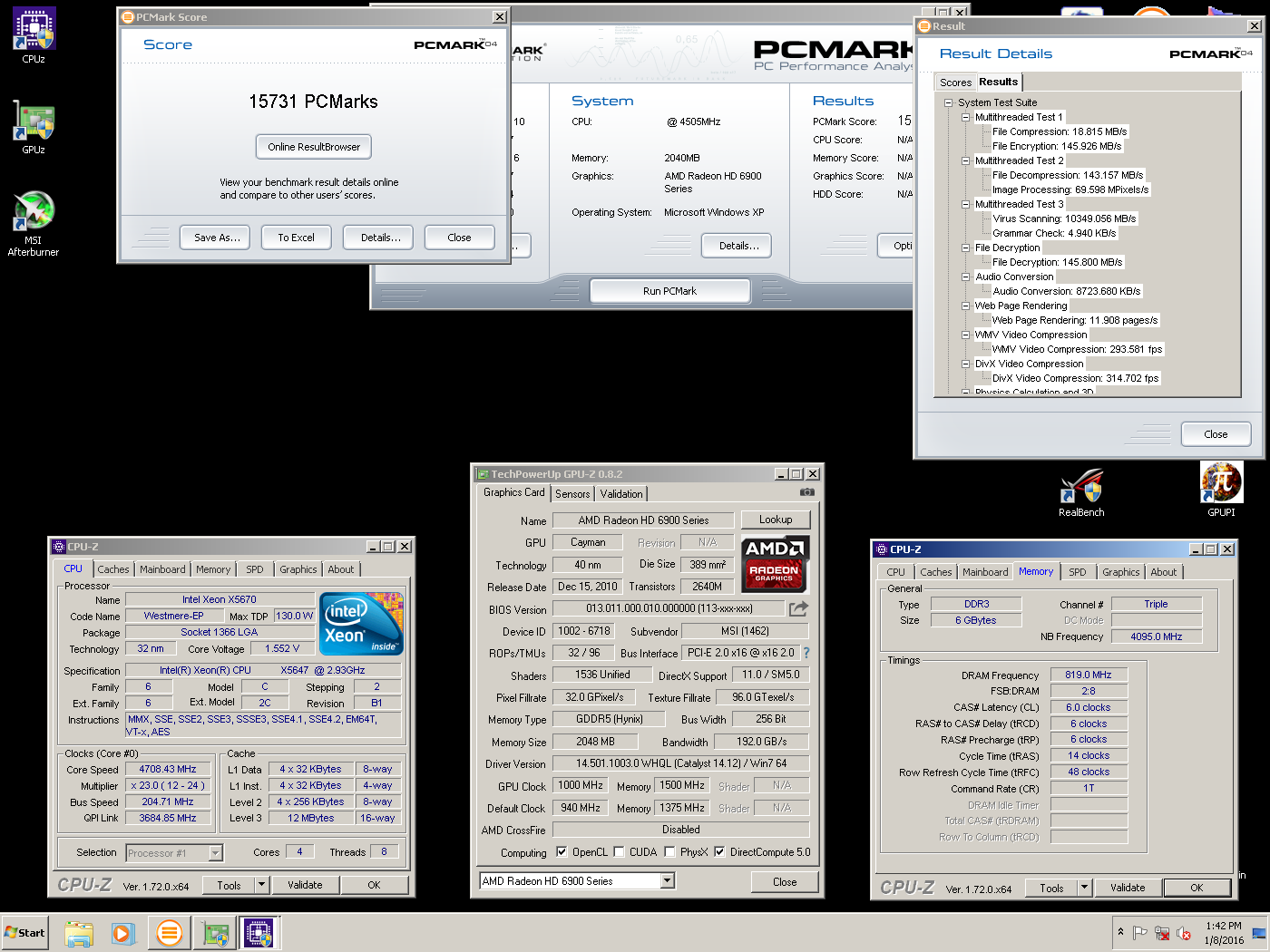This screenshot has height=952, width=1270.
Task: Open the AMD Radeon HD 6900 Series dropdown
Action: [668, 881]
